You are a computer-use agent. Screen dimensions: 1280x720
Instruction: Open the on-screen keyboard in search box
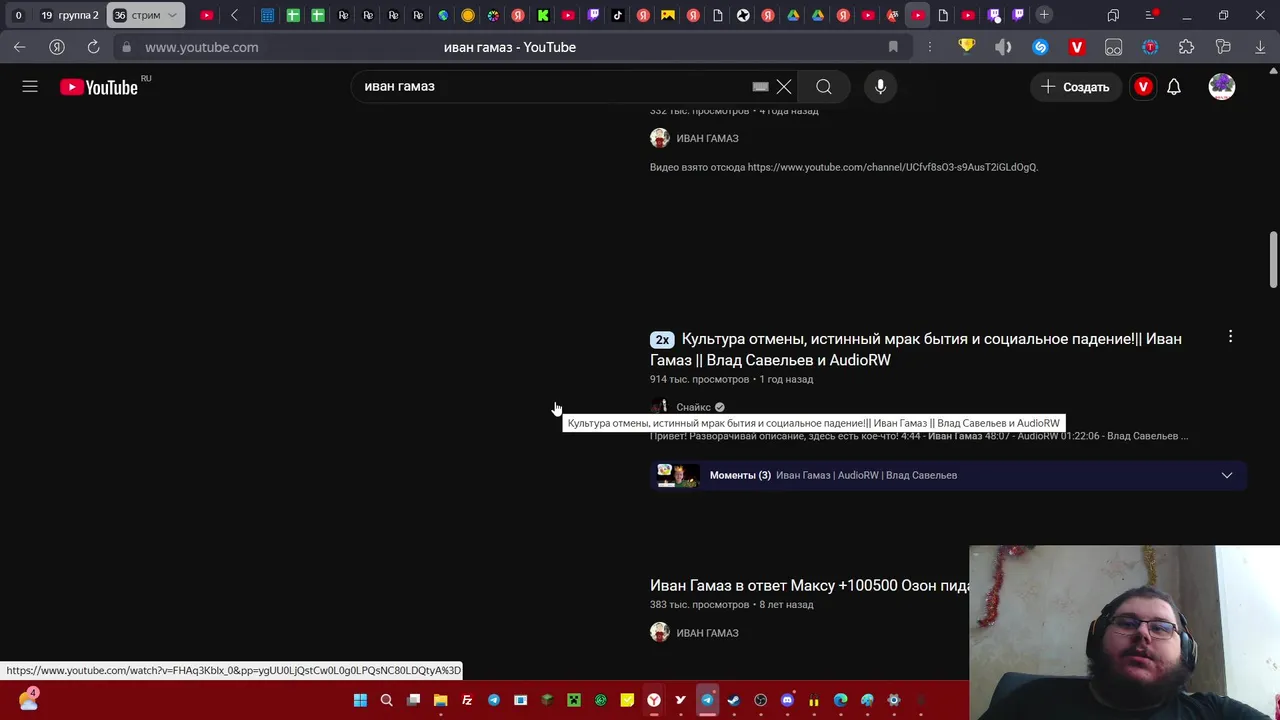pyautogui.click(x=760, y=87)
